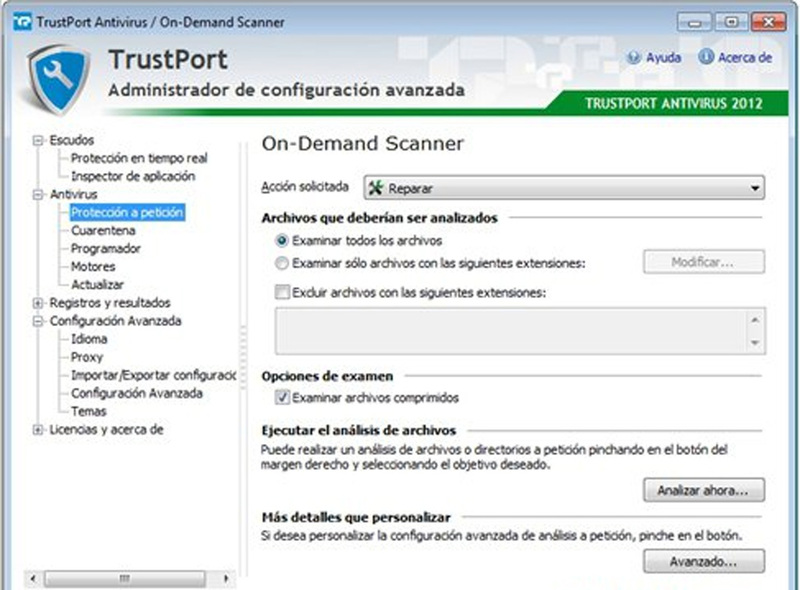Image resolution: width=800 pixels, height=590 pixels.
Task: Maximize the TrustPort window
Action: pyautogui.click(x=731, y=22)
